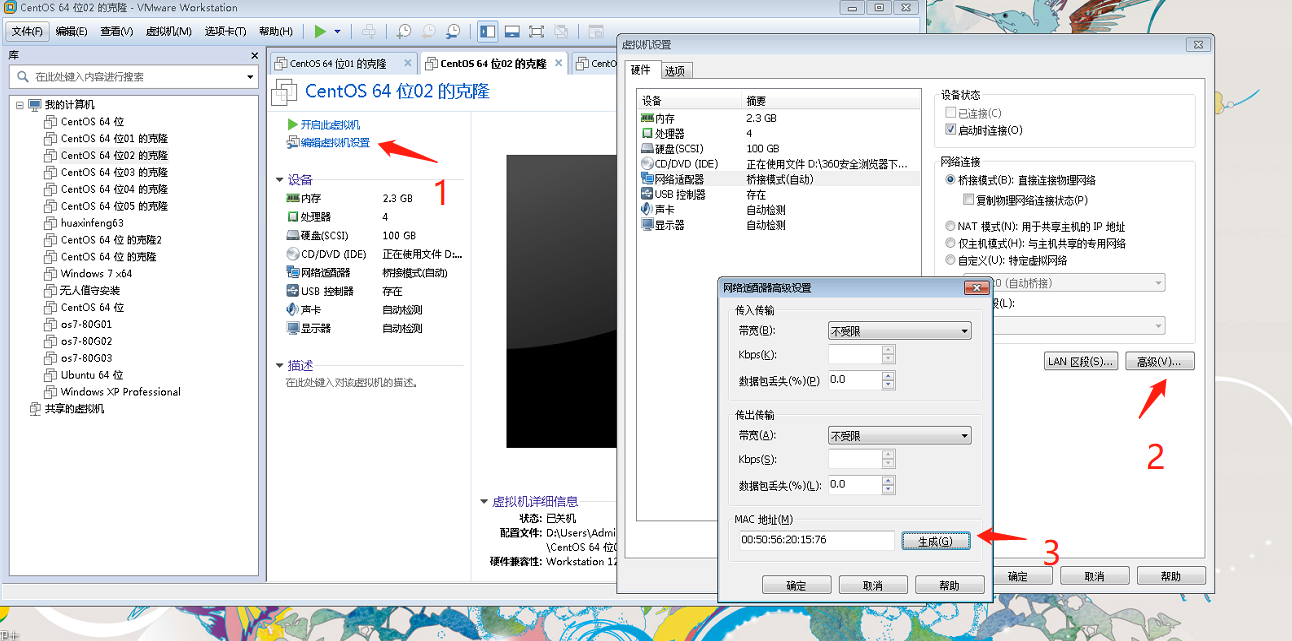Click outgoing 数据包丢失(%)(L) spinner arrows

pos(888,485)
